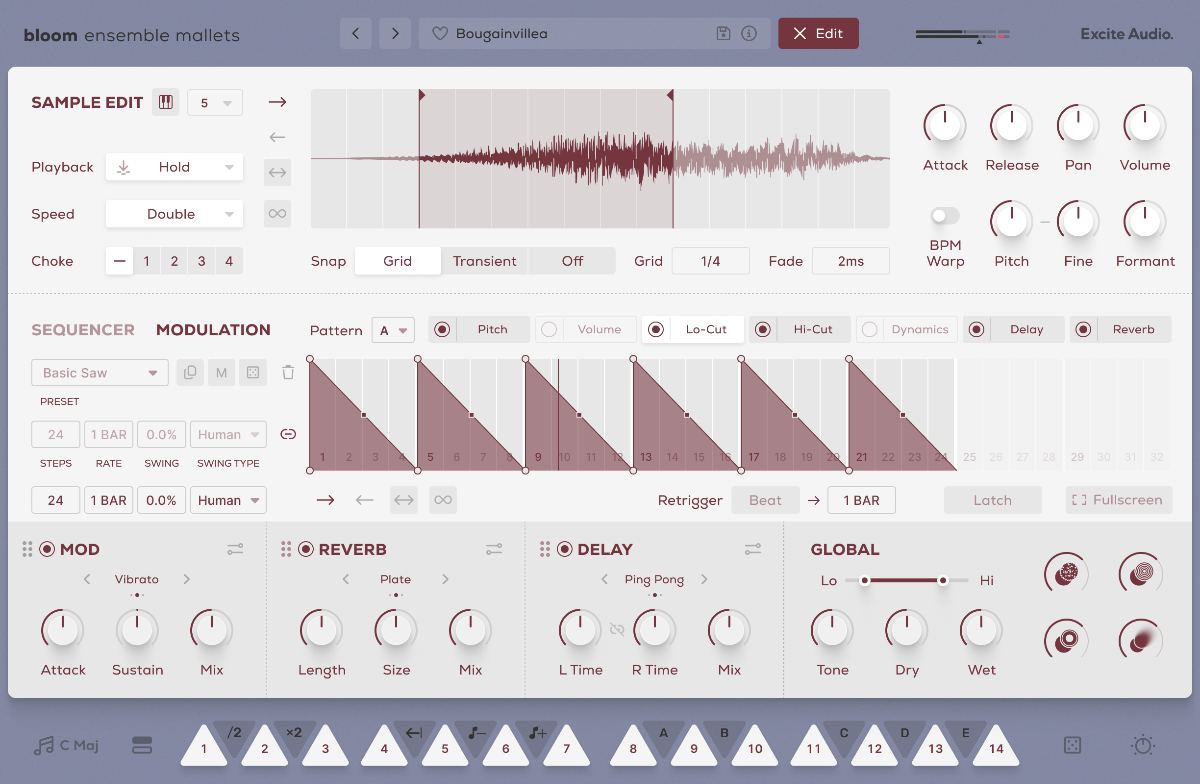This screenshot has height=784, width=1200.
Task: Select Choke group 2
Action: [174, 261]
